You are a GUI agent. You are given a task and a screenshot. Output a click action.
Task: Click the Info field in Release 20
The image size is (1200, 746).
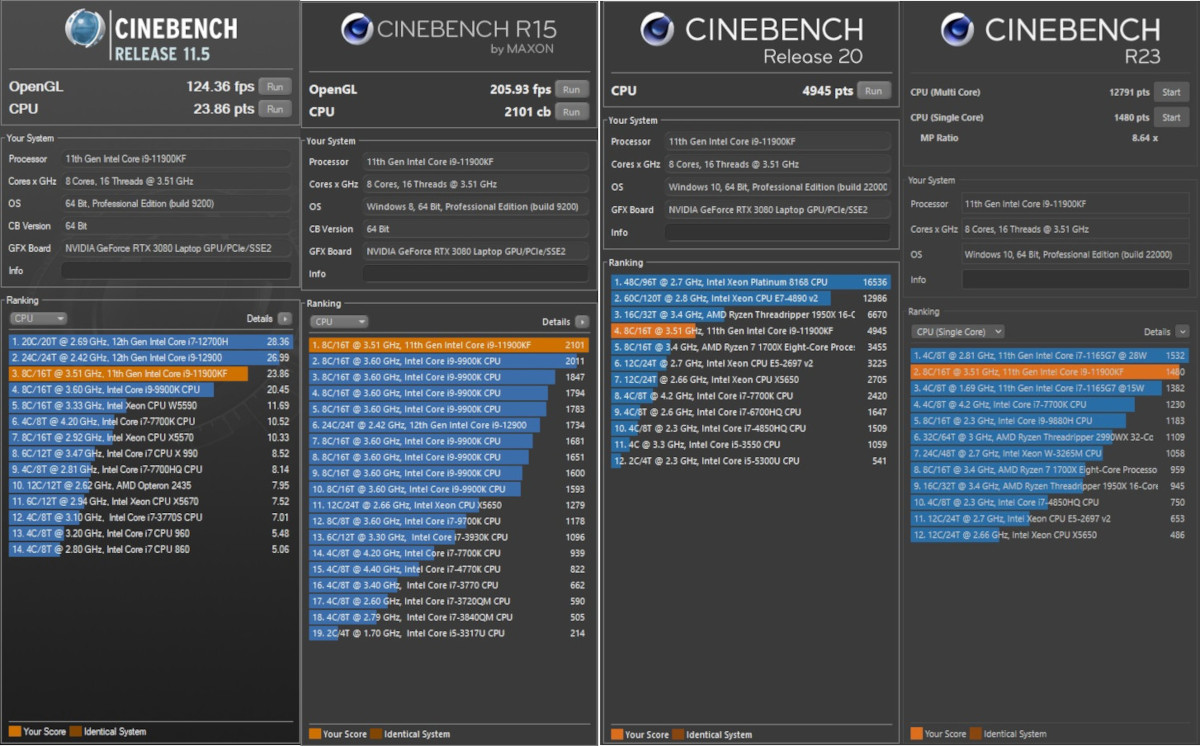pyautogui.click(x=777, y=232)
